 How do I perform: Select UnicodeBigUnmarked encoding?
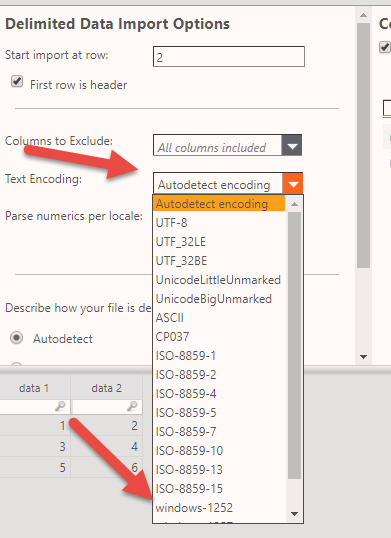point(219,299)
